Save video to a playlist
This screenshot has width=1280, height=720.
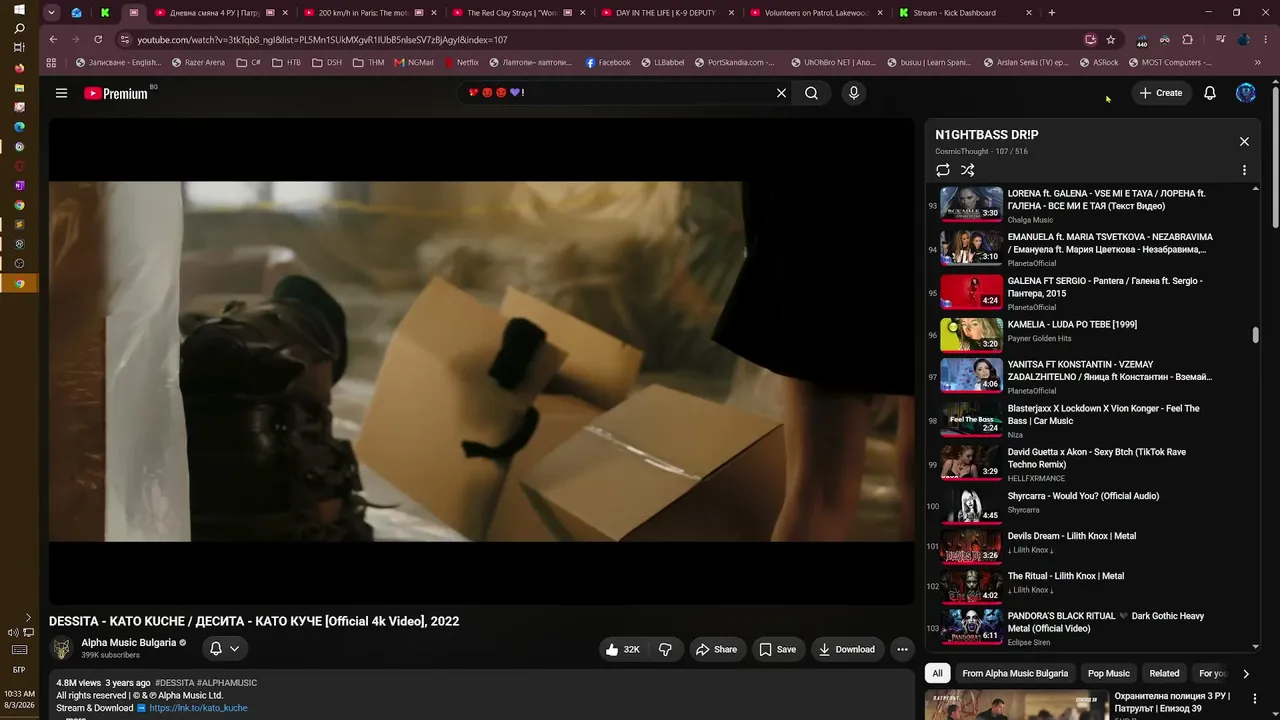pos(777,649)
